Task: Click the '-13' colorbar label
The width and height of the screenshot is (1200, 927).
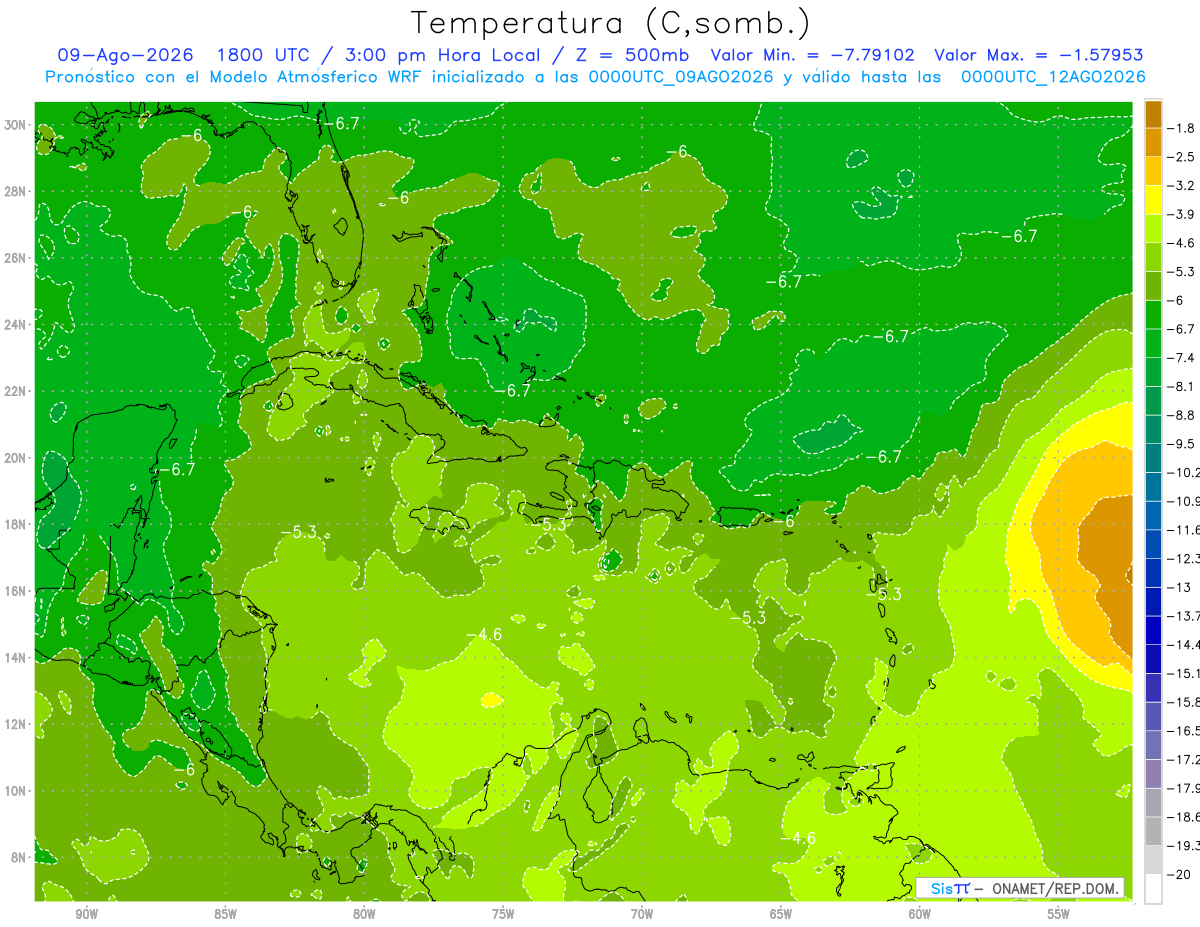Action: (1179, 588)
